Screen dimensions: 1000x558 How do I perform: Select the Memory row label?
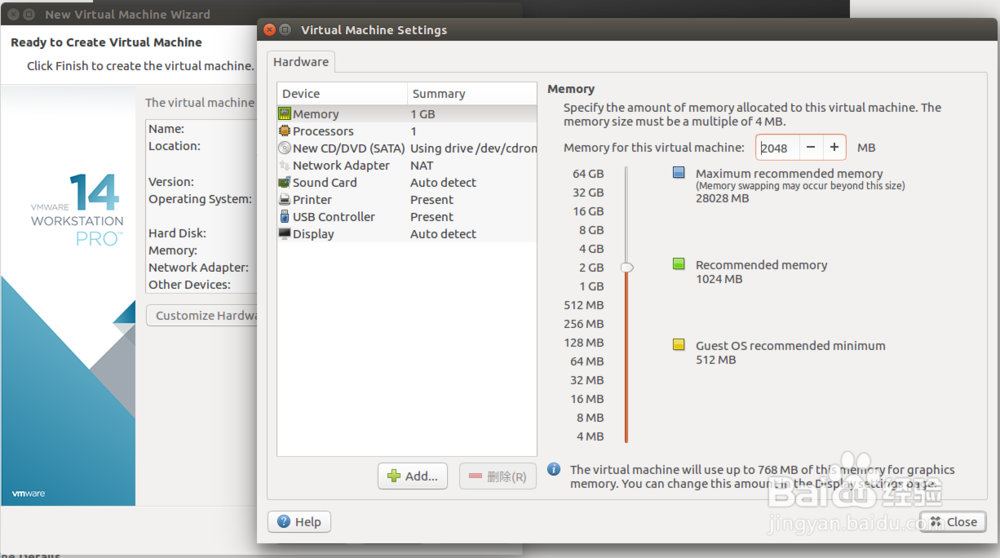316,114
